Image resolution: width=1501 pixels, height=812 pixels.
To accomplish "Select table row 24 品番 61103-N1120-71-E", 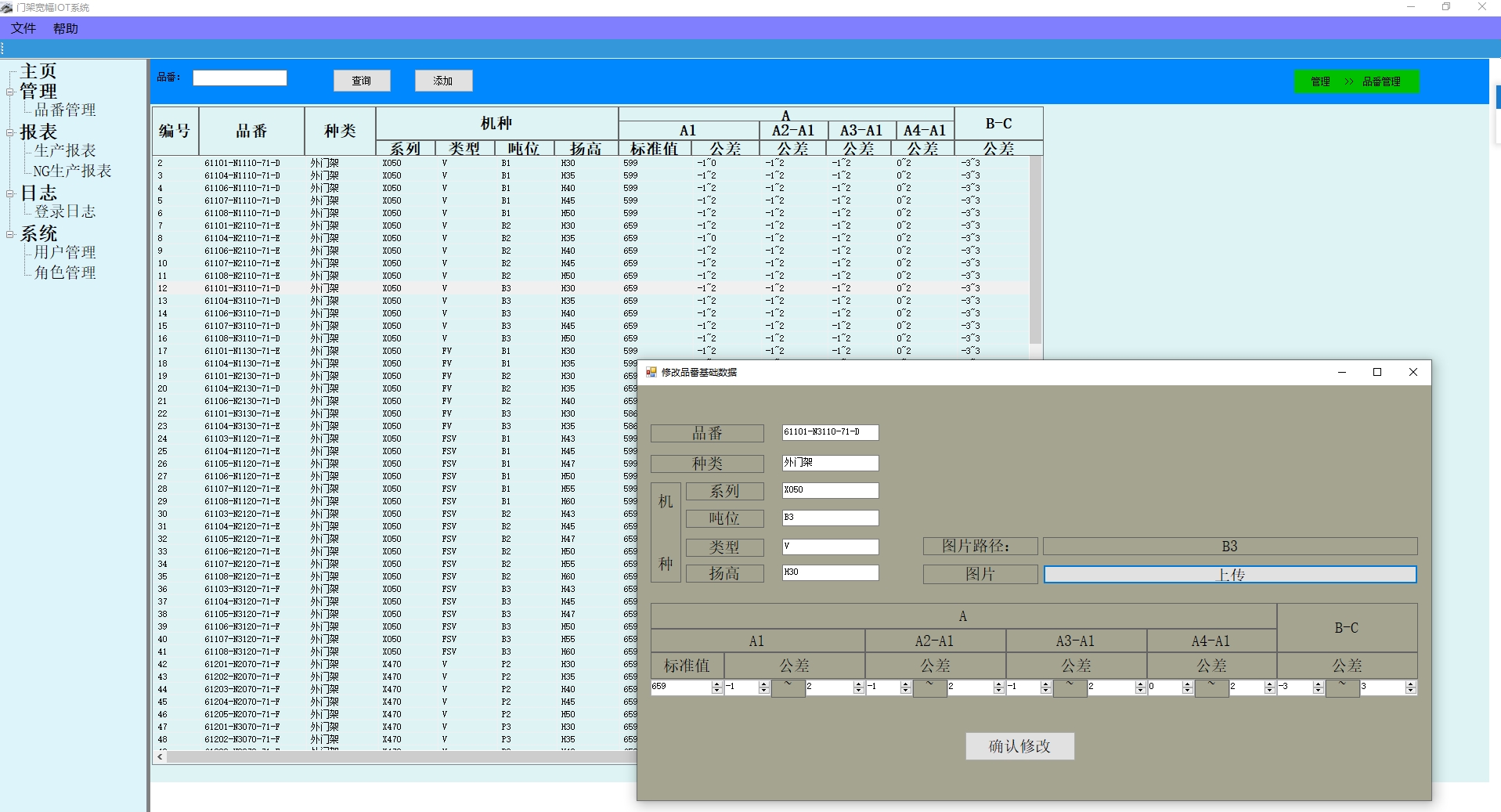I will [242, 438].
